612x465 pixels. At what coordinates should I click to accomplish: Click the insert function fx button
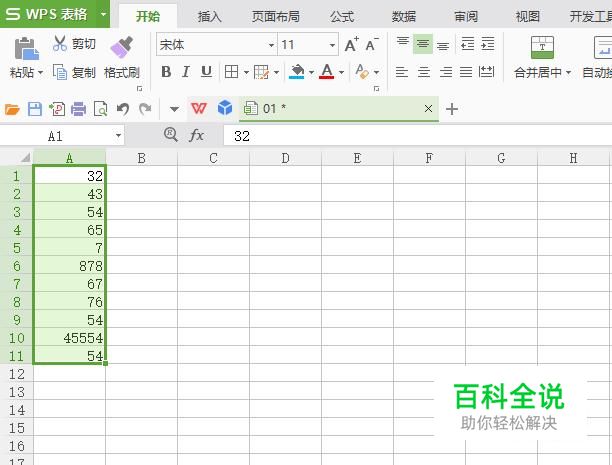pyautogui.click(x=196, y=135)
